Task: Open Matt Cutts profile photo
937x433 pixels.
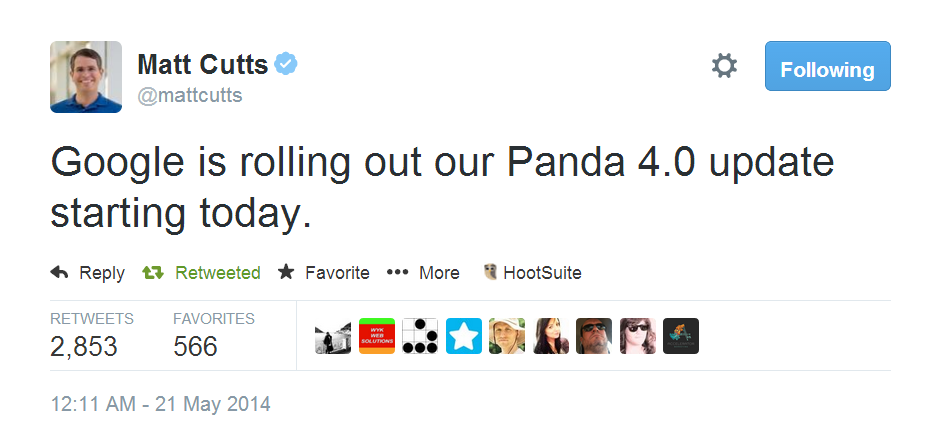Action: point(86,77)
